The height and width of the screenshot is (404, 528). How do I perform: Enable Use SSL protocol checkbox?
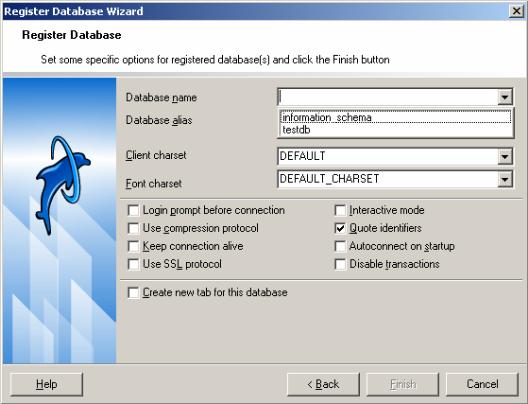click(x=133, y=264)
